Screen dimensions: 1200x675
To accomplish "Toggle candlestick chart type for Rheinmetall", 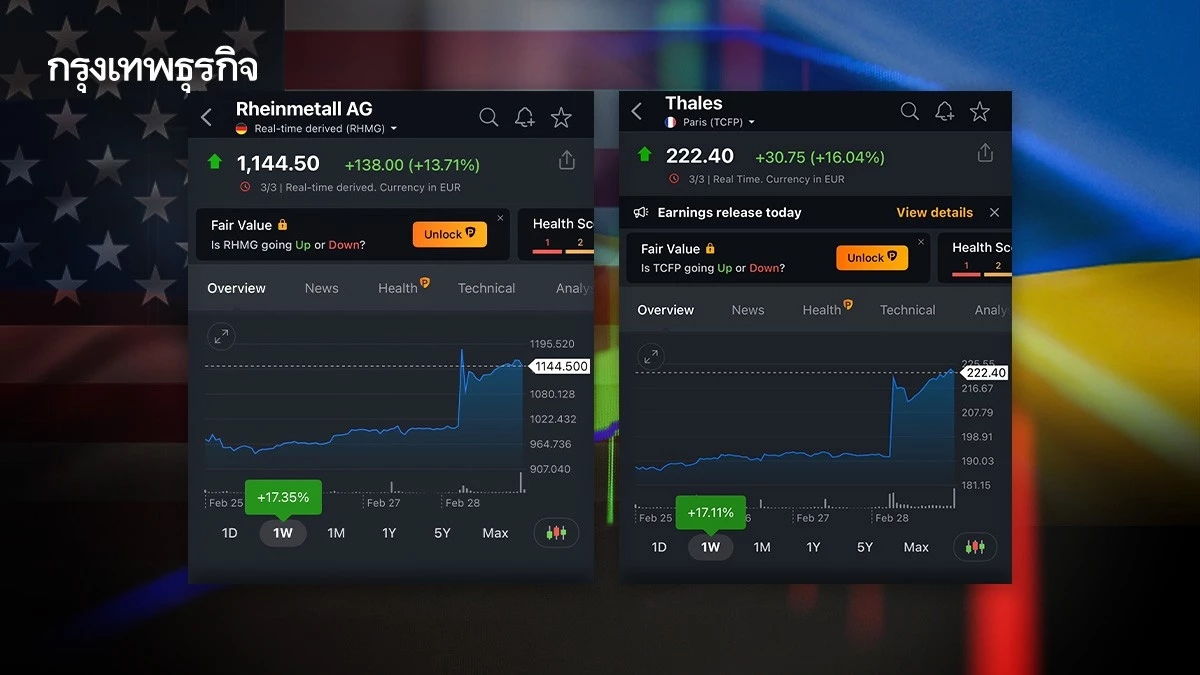I will (556, 533).
